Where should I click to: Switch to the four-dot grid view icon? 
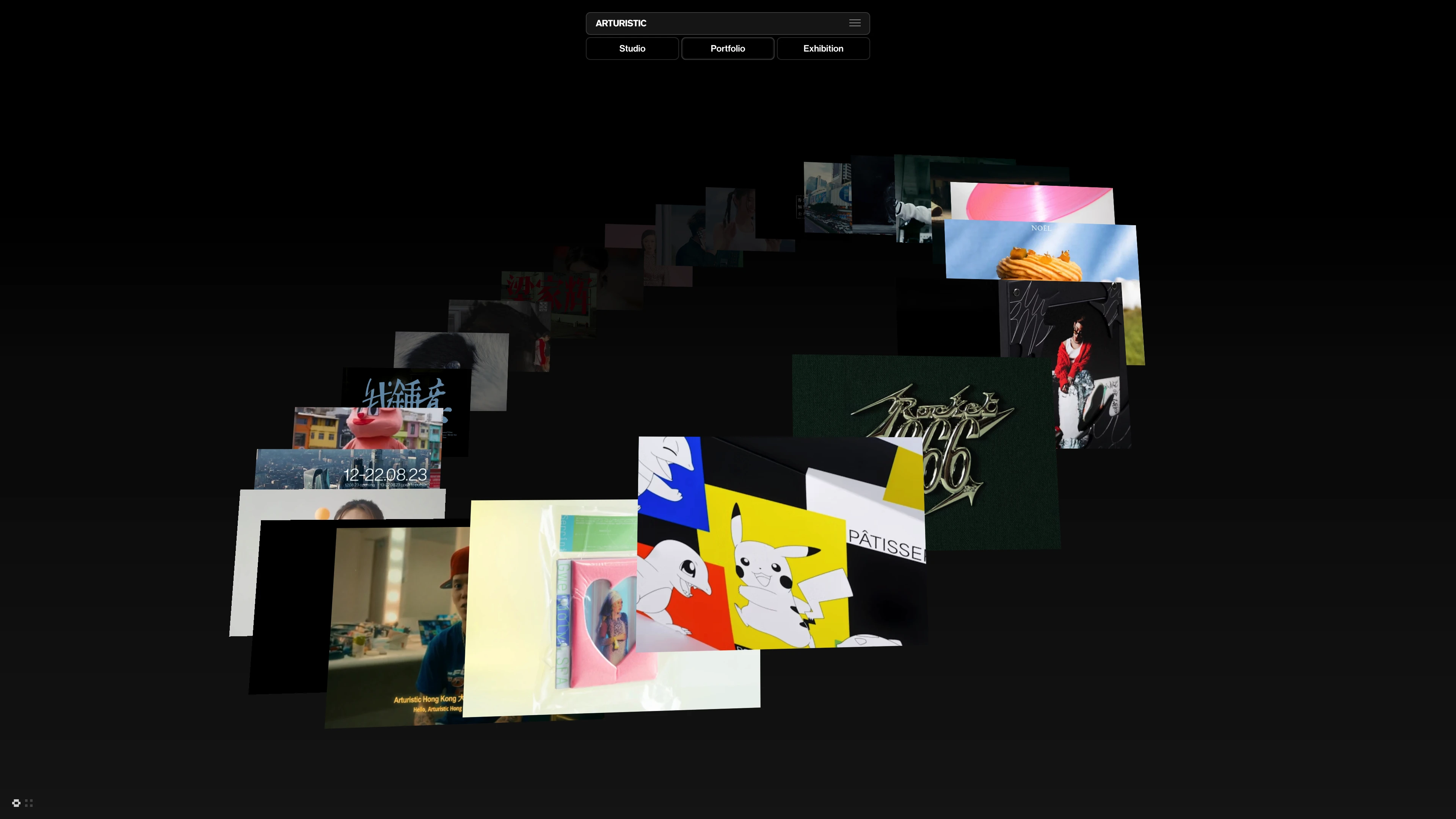click(x=29, y=803)
